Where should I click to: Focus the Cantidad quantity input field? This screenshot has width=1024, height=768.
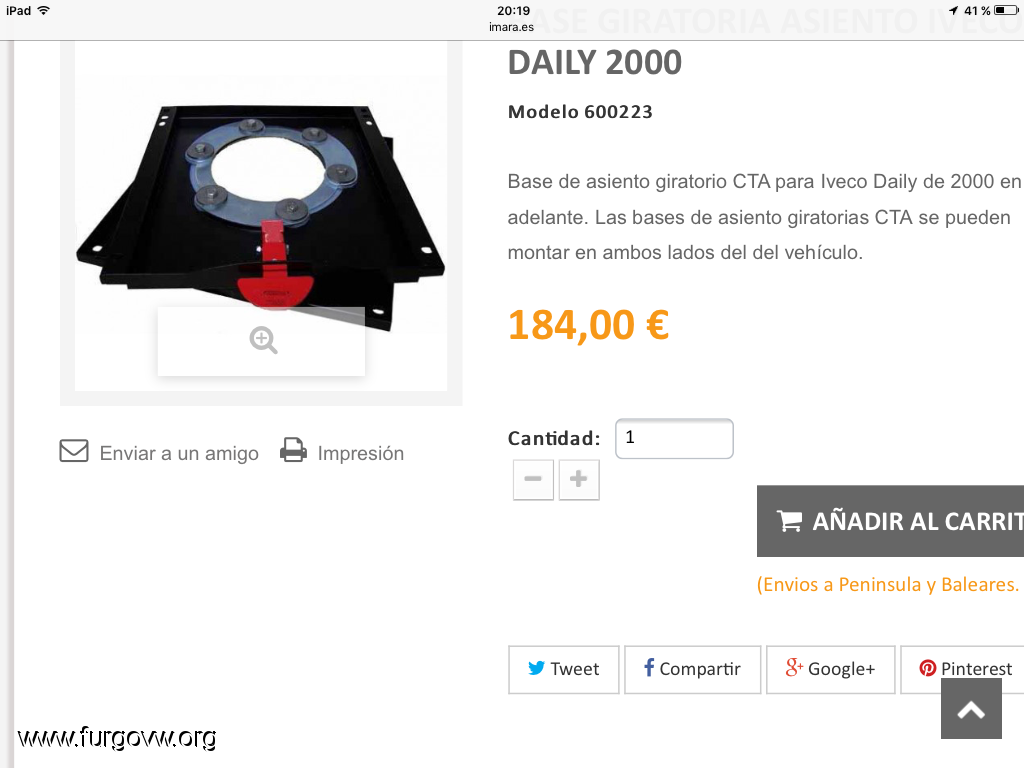(x=674, y=439)
